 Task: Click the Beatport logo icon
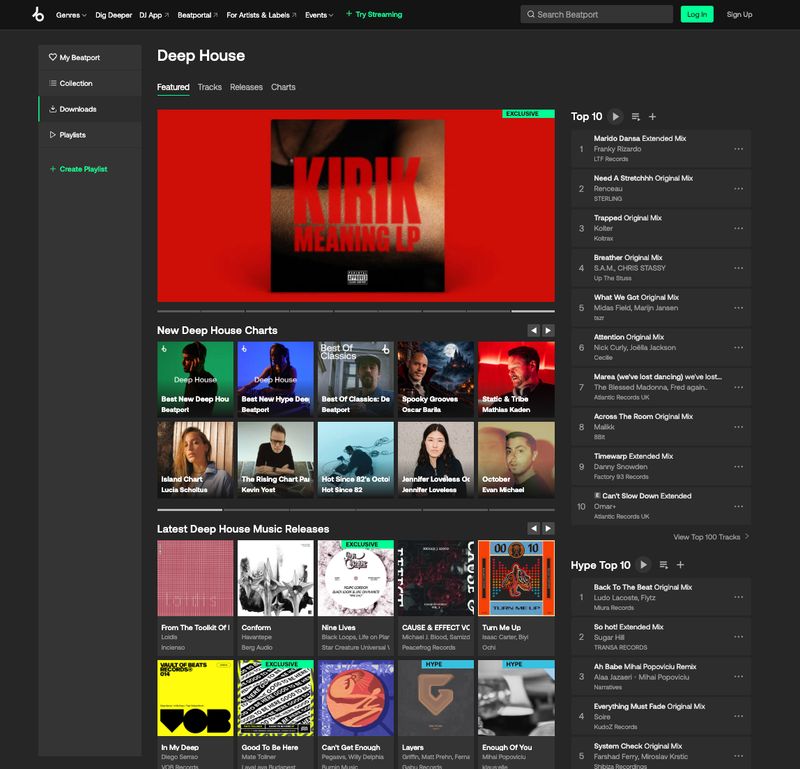[38, 15]
